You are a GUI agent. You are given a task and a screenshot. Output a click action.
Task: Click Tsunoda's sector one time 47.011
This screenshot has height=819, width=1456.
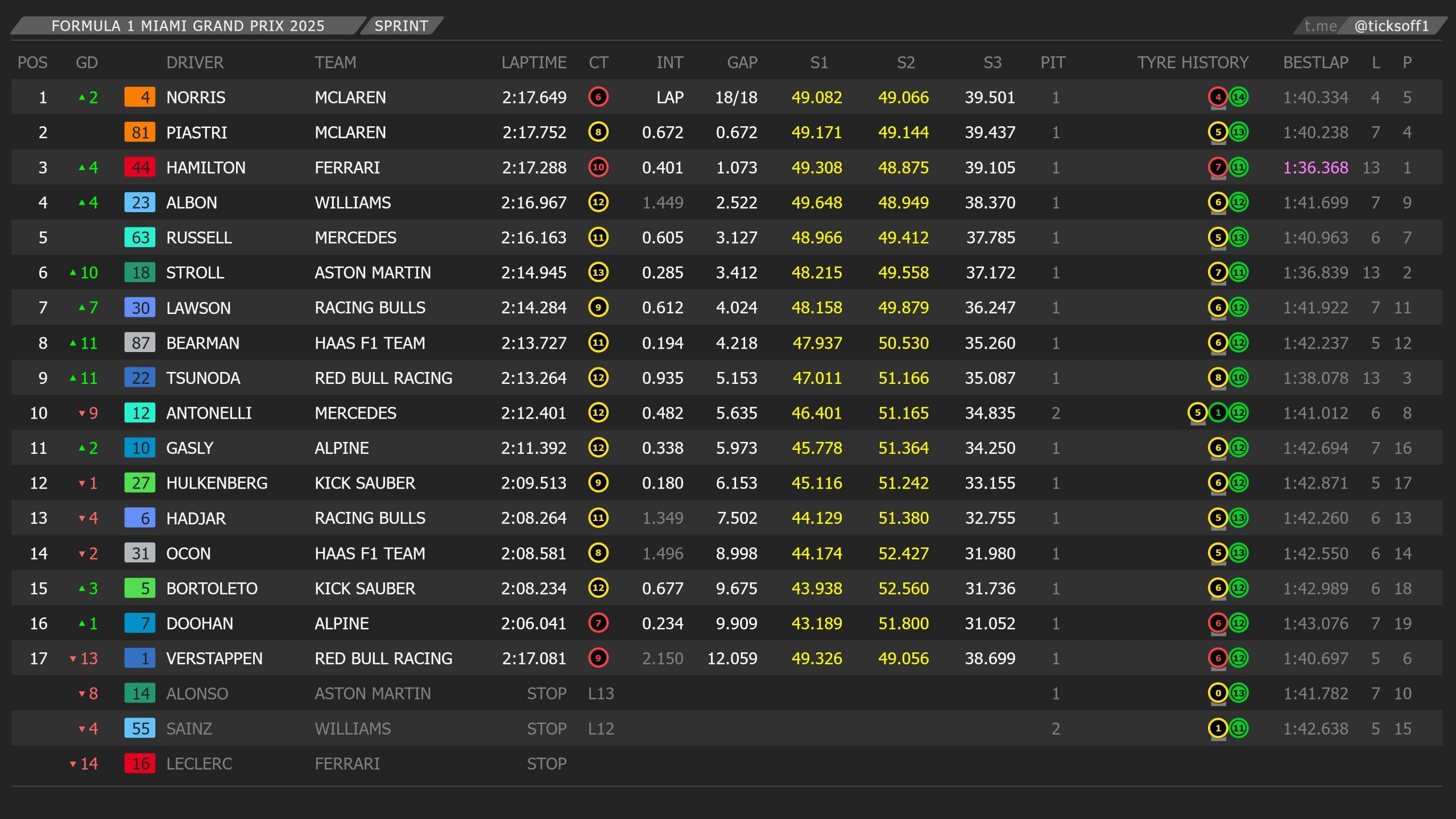click(x=817, y=378)
